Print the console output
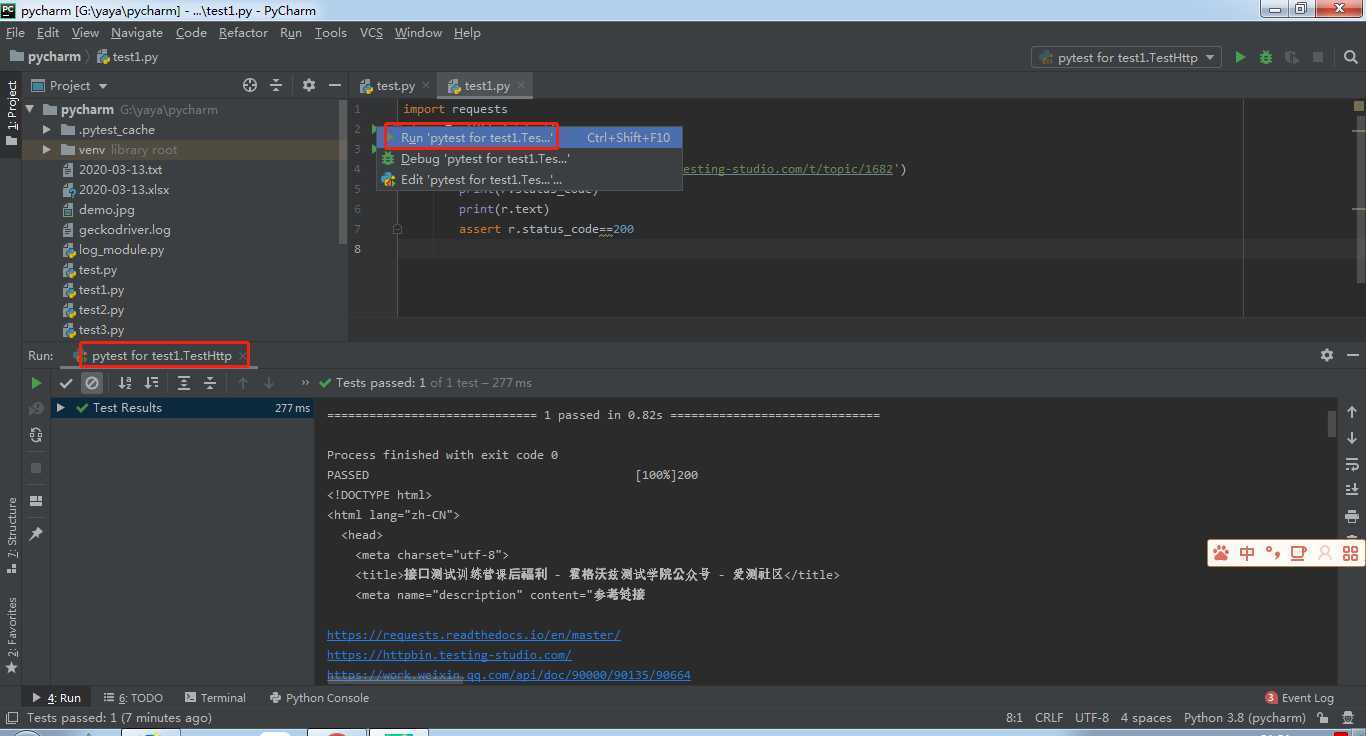The width and height of the screenshot is (1366, 736). click(x=1352, y=516)
